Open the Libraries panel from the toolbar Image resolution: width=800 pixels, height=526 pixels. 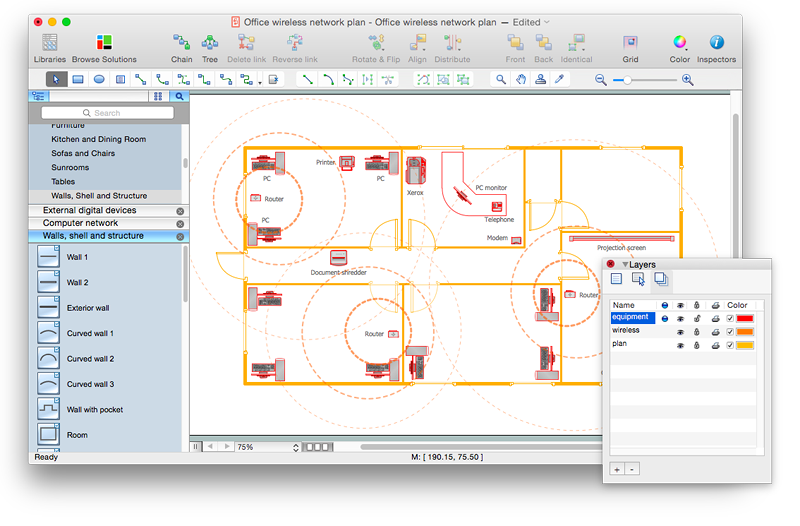point(49,43)
